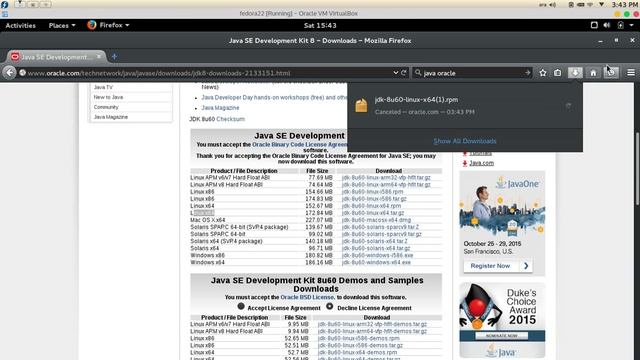Viewport: 640px width, 360px height.
Task: Click the JavaOne Register Now button
Action: point(498,266)
